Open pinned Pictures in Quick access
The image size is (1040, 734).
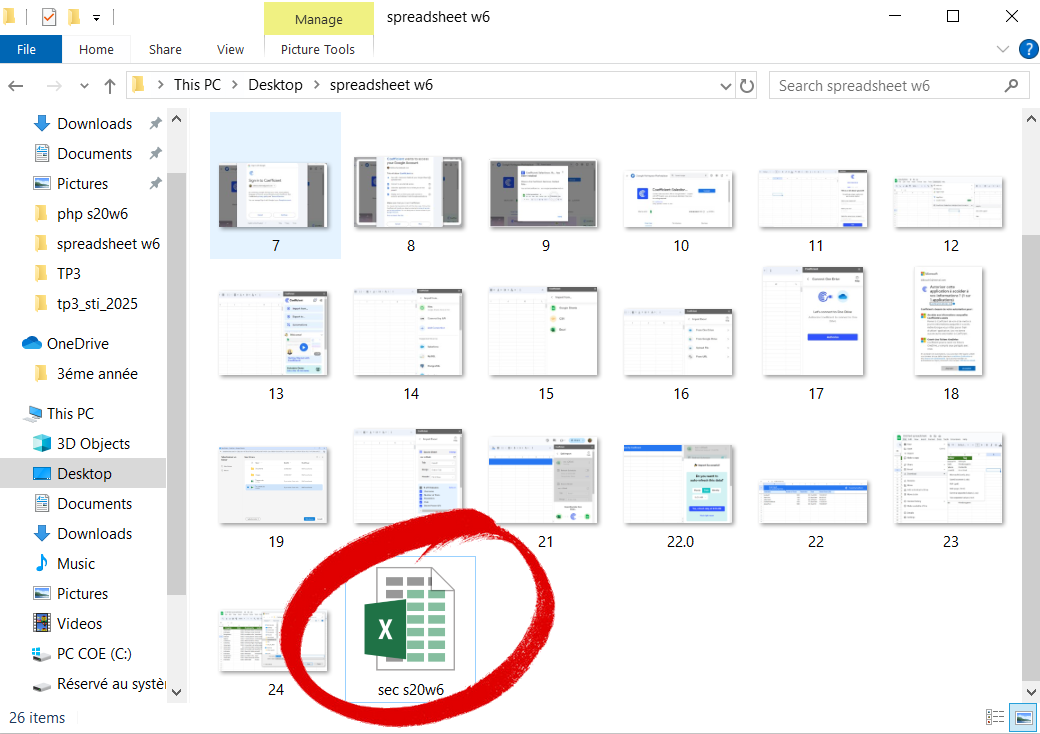coord(82,184)
